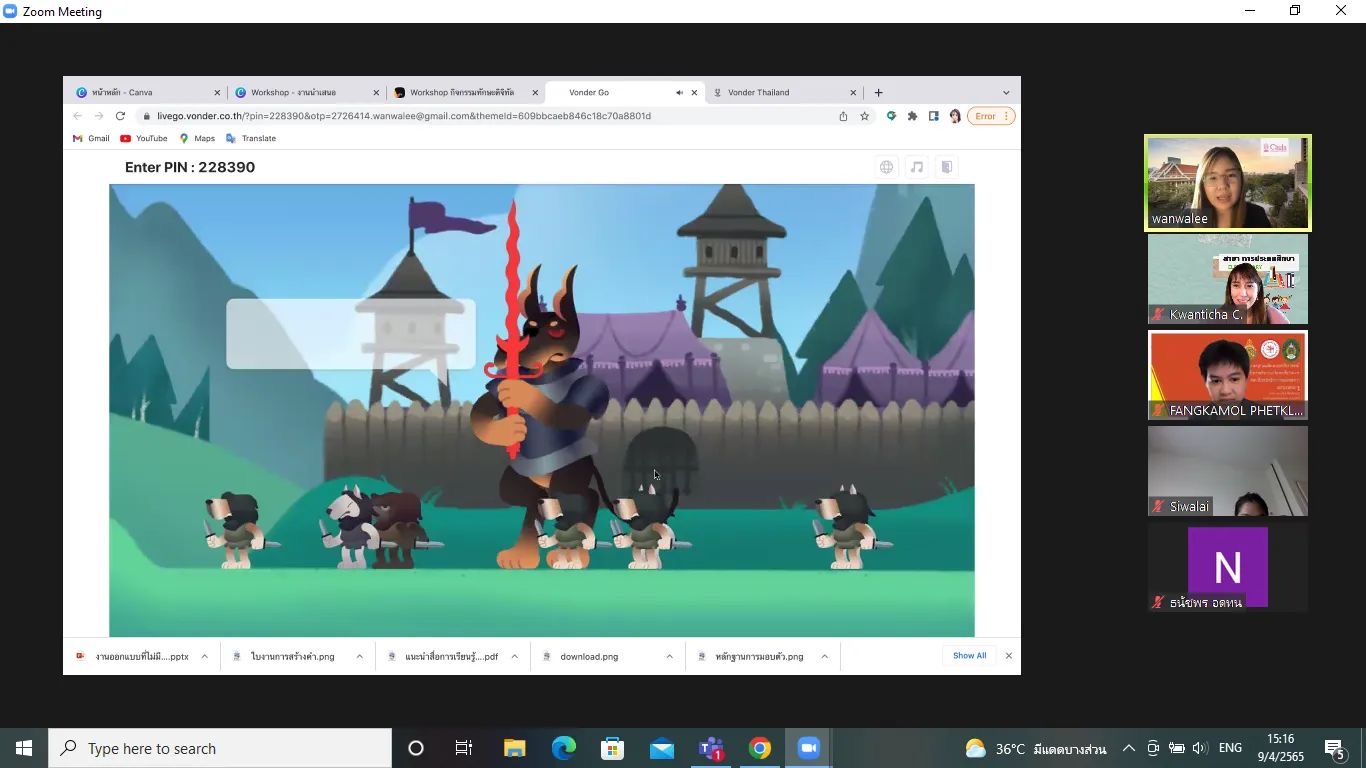Image resolution: width=1366 pixels, height=768 pixels.
Task: Open the YouTube bookmark
Action: point(144,138)
